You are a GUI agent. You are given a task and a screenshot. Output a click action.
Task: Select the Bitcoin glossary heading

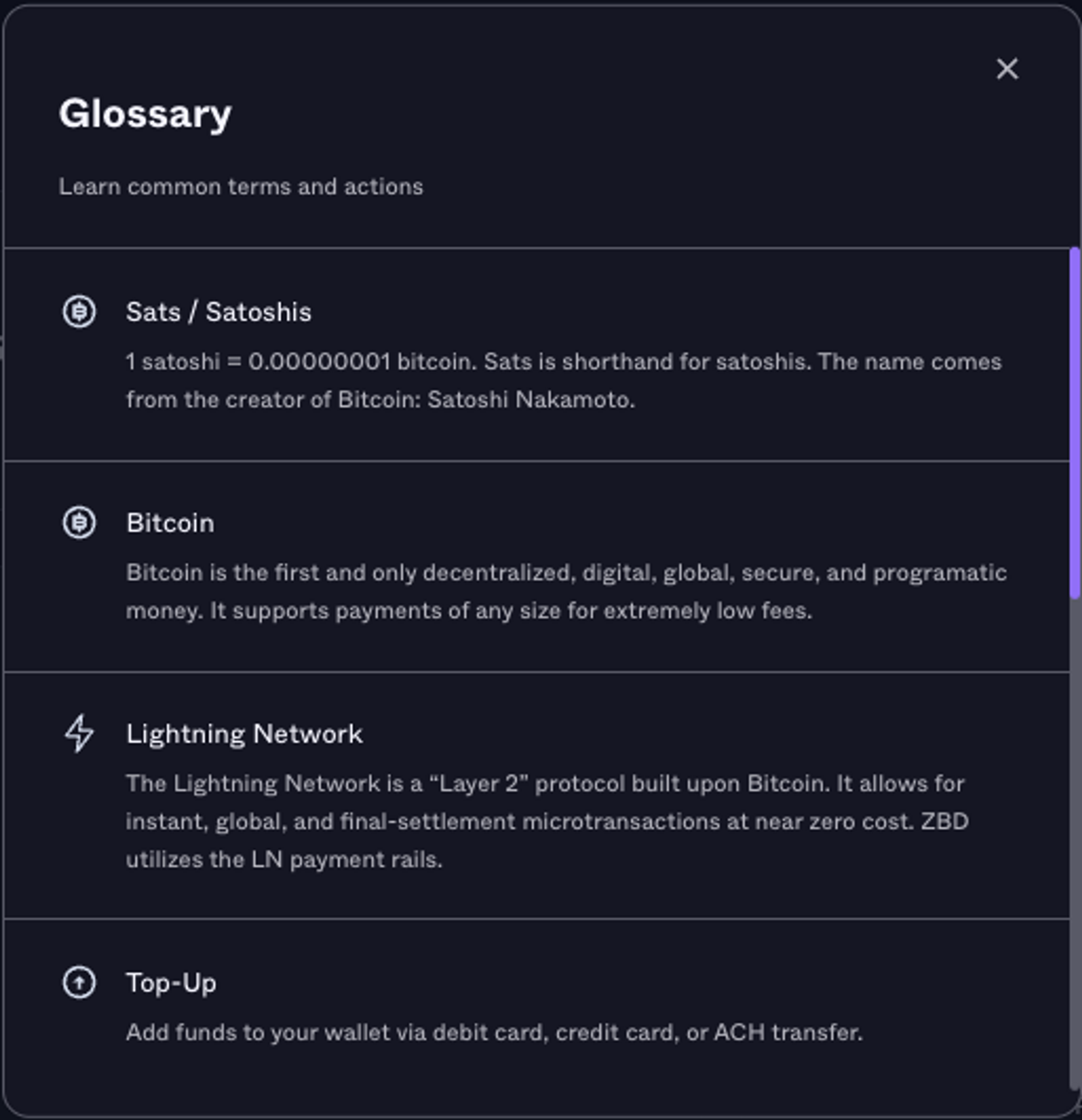(x=170, y=523)
